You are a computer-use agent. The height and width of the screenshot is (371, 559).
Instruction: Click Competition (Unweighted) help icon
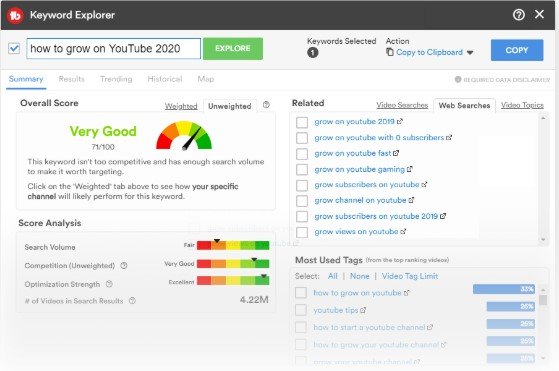point(124,266)
